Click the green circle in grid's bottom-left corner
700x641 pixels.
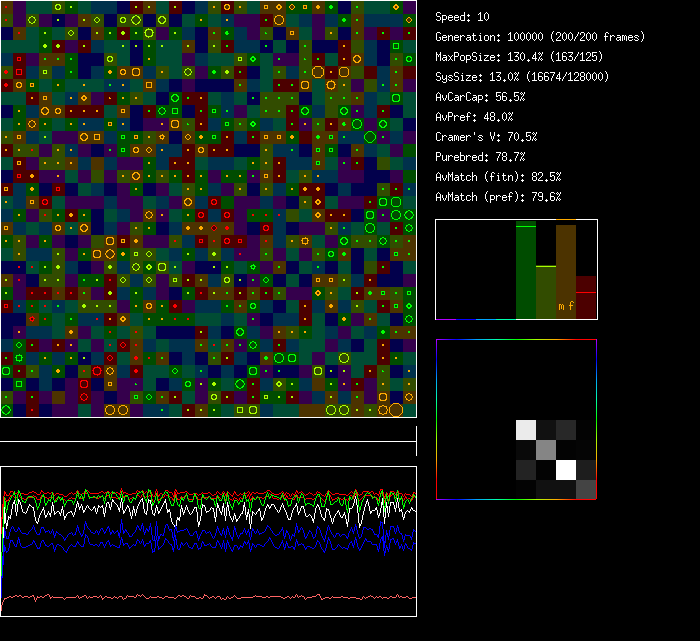(6, 409)
